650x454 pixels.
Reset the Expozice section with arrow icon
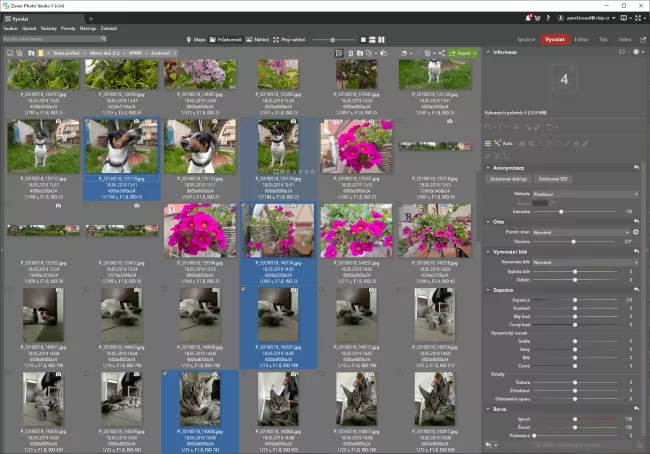pos(637,289)
